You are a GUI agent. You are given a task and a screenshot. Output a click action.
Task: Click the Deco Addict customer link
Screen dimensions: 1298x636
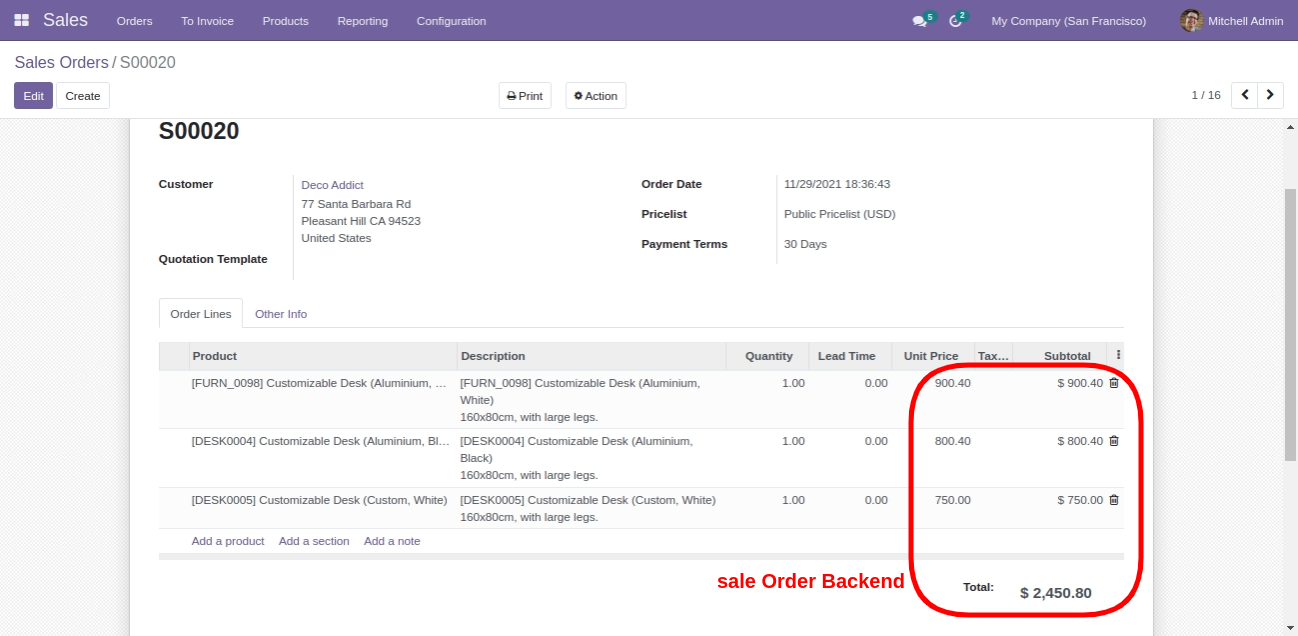[332, 185]
